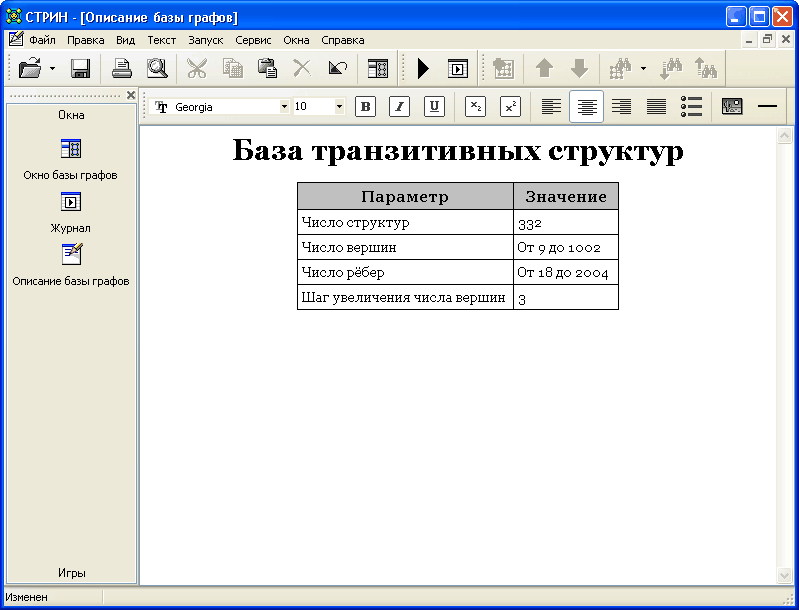The width and height of the screenshot is (799, 610).
Task: Click the Find binoculars grid icon
Action: coord(620,68)
